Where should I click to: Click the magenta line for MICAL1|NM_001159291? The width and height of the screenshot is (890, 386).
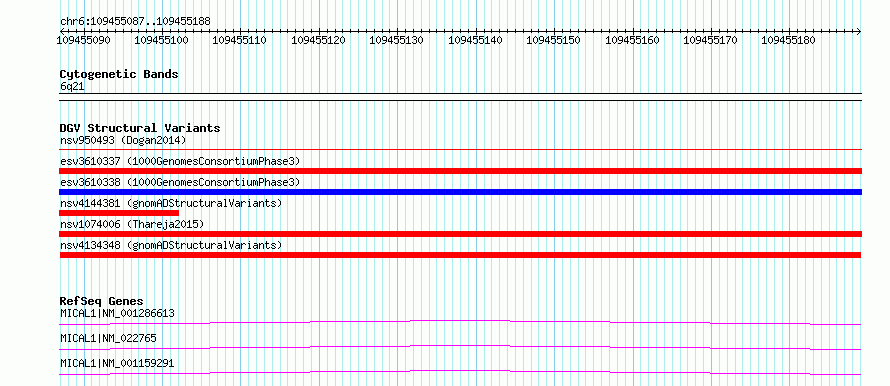point(460,372)
